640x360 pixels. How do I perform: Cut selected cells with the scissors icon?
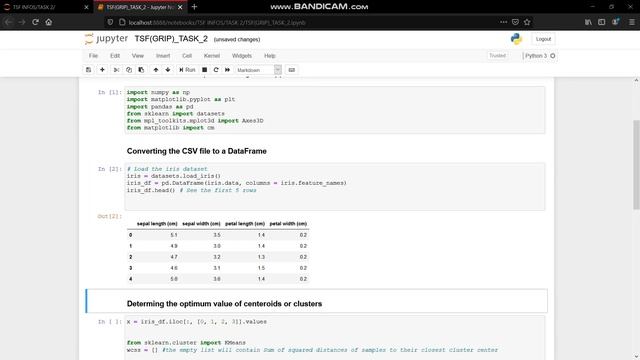[116, 70]
